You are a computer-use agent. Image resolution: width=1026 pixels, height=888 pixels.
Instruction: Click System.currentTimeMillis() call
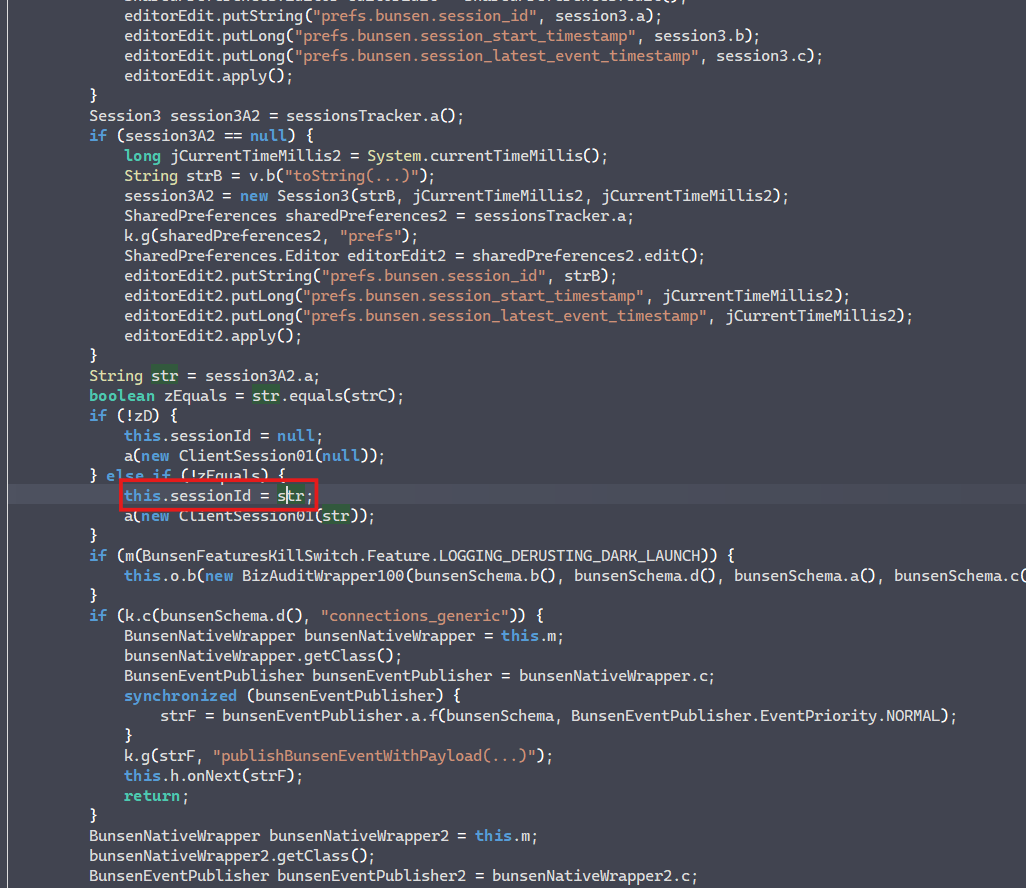click(x=483, y=156)
